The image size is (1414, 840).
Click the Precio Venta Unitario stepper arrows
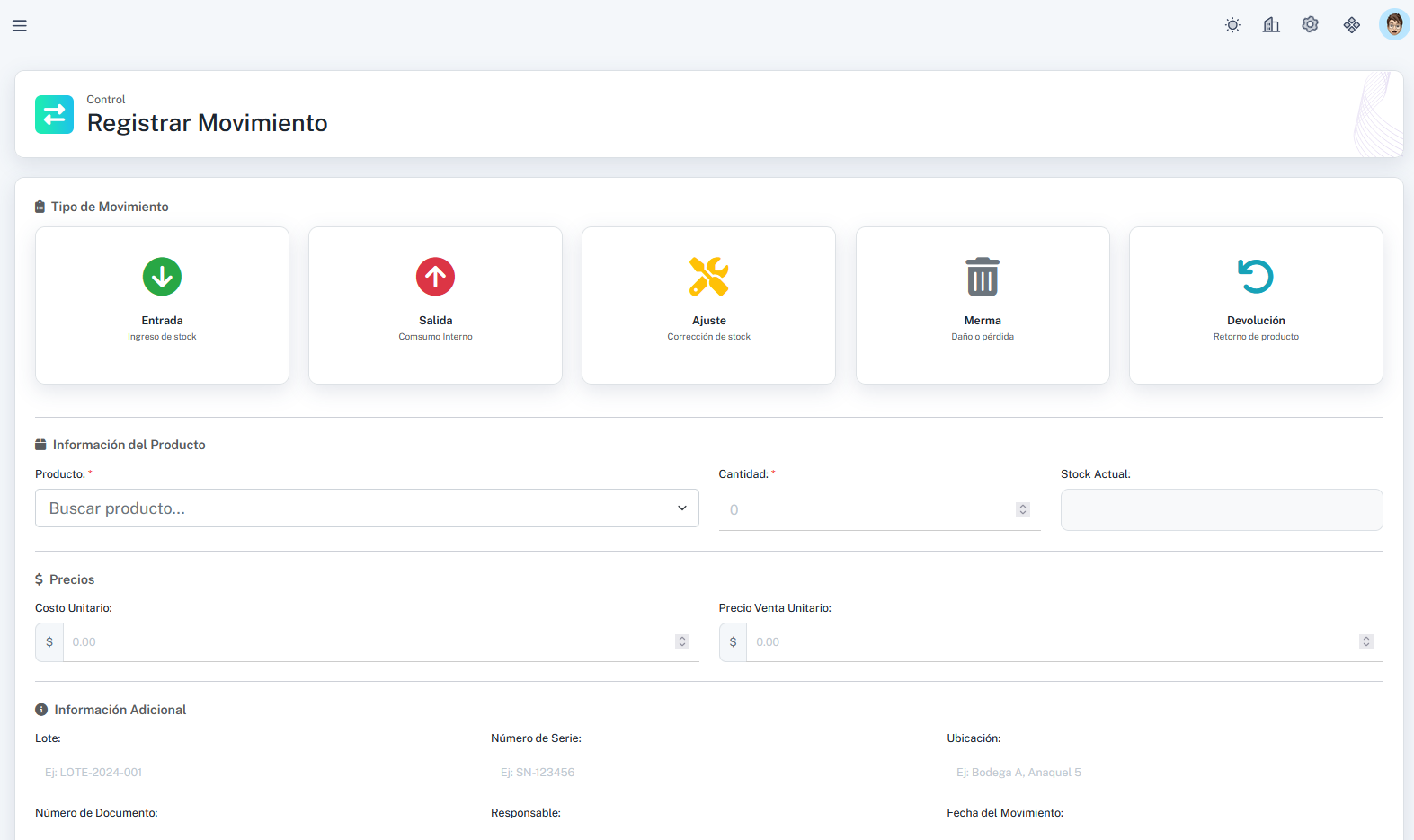(1365, 641)
